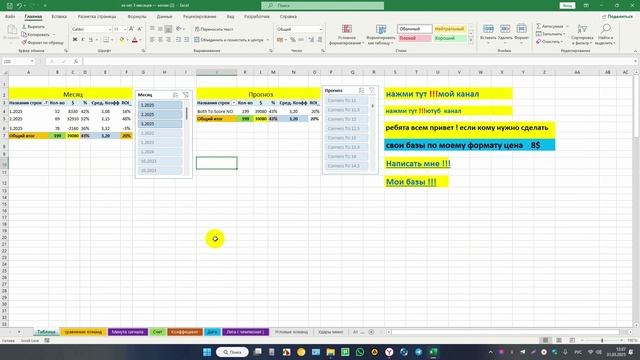Open Sort and Filter menu
The image size is (640, 360).
pyautogui.click(x=582, y=34)
